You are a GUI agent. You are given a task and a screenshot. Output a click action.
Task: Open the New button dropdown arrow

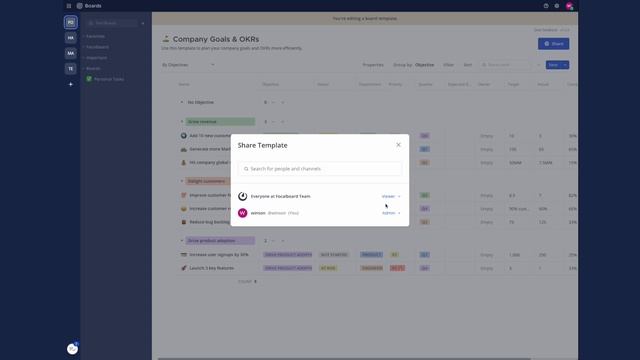pos(565,65)
